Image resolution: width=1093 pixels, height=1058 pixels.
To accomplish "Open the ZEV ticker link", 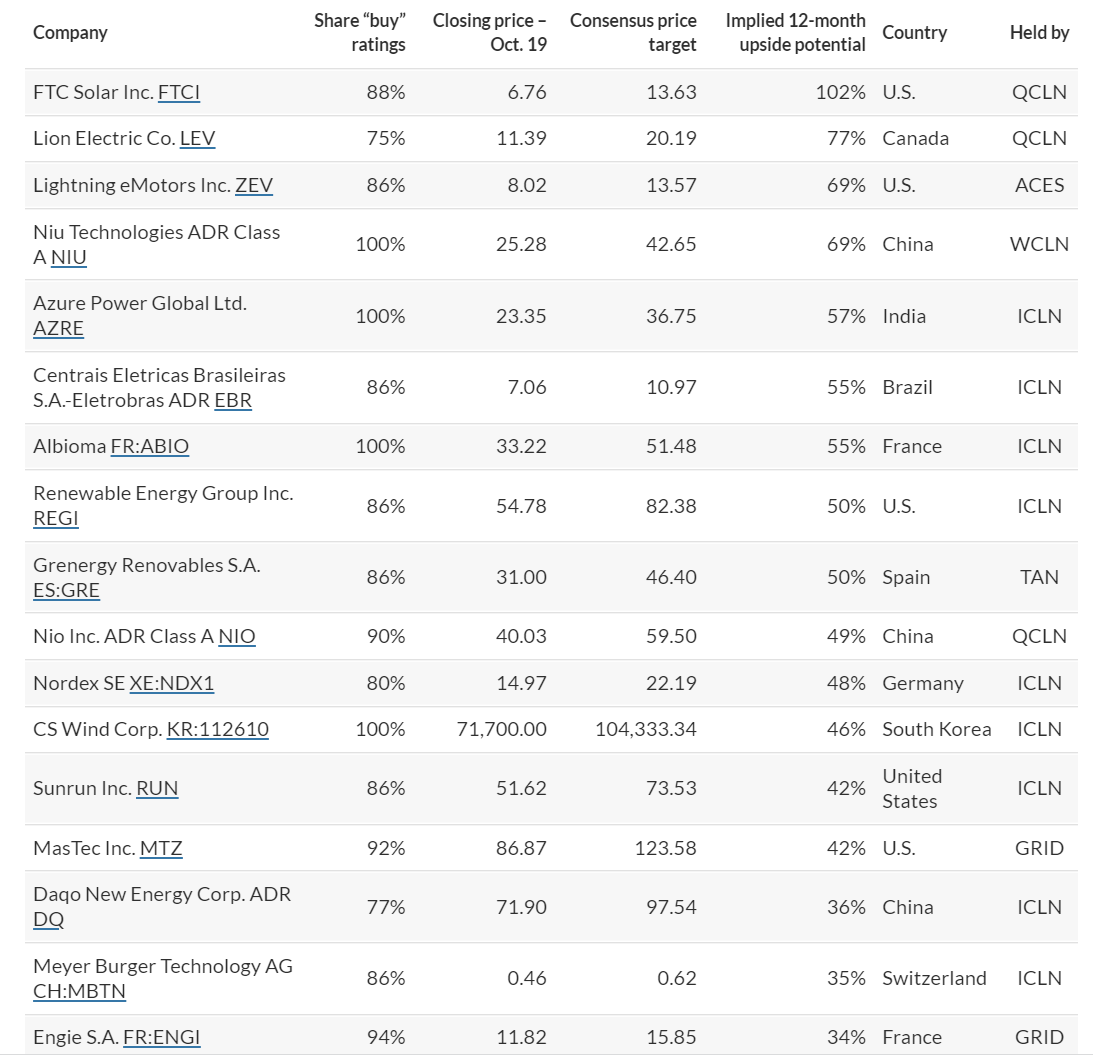I will click(x=254, y=185).
